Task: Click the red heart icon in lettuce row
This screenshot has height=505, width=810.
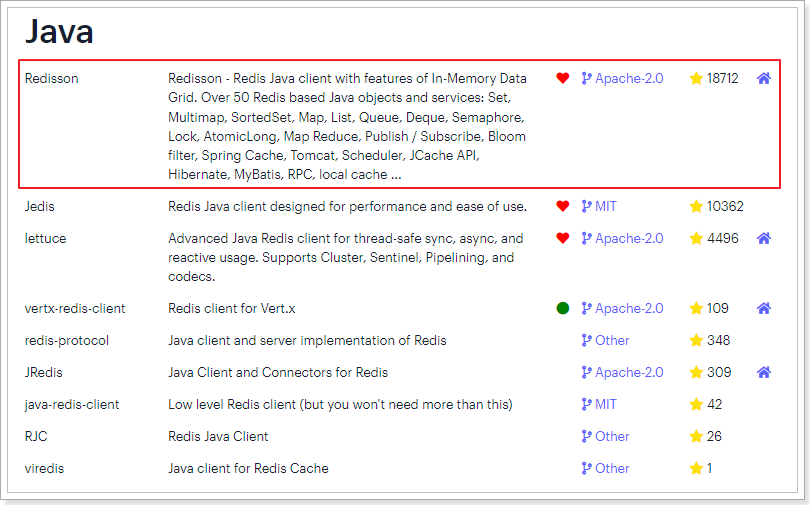Action: pyautogui.click(x=563, y=238)
